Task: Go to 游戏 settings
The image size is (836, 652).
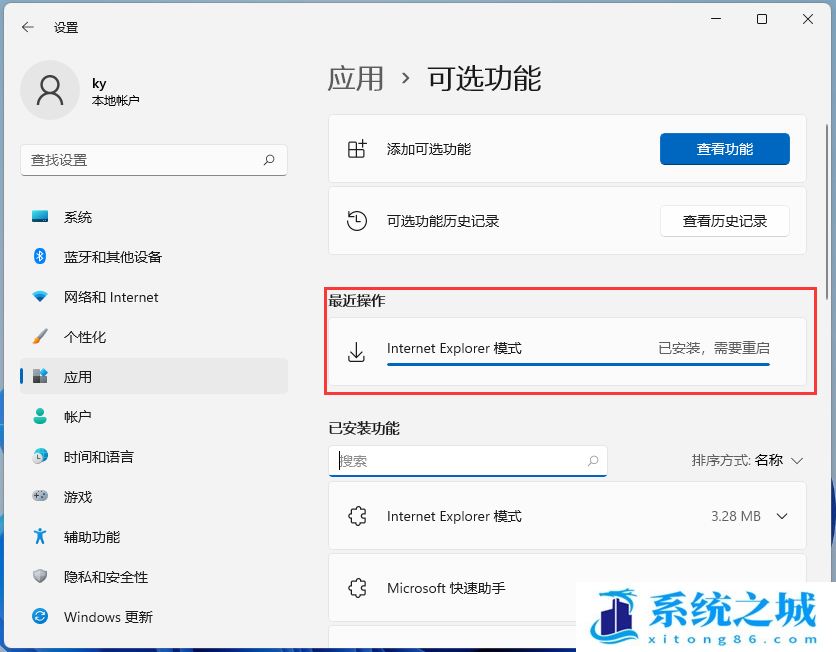Action: point(78,497)
